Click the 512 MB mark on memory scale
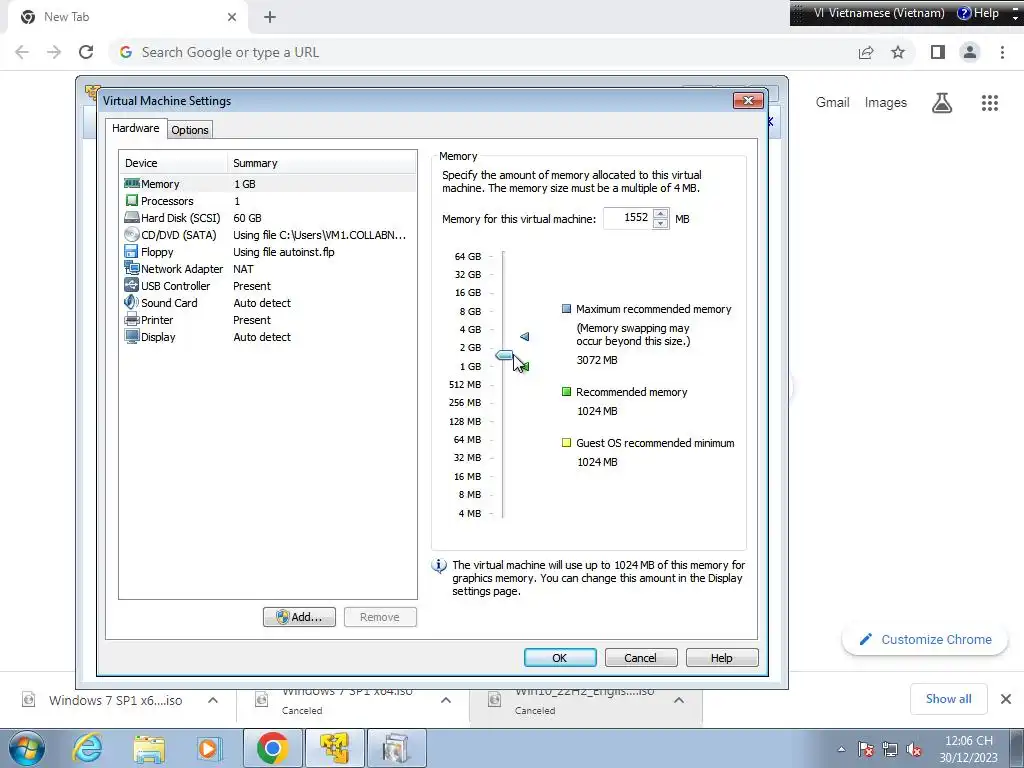This screenshot has height=768, width=1024. (x=464, y=385)
